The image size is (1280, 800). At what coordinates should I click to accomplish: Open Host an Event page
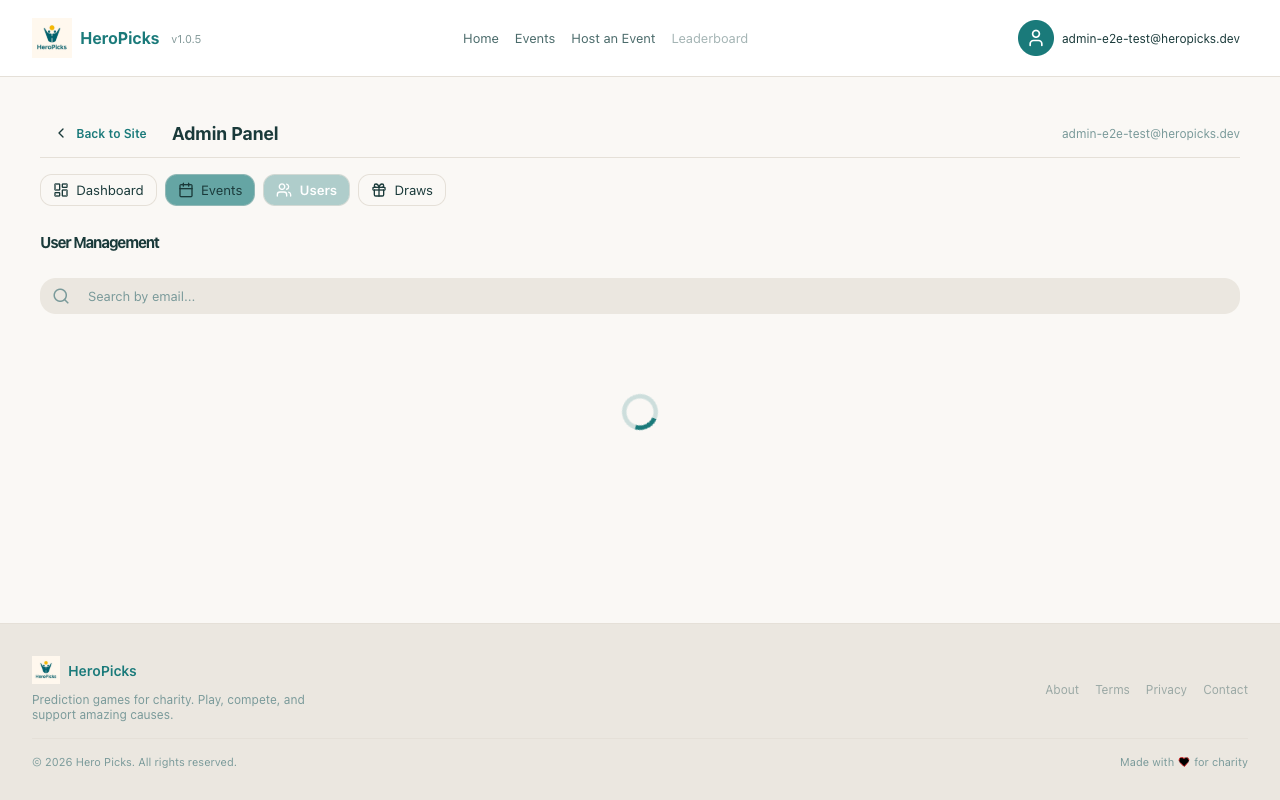click(613, 38)
